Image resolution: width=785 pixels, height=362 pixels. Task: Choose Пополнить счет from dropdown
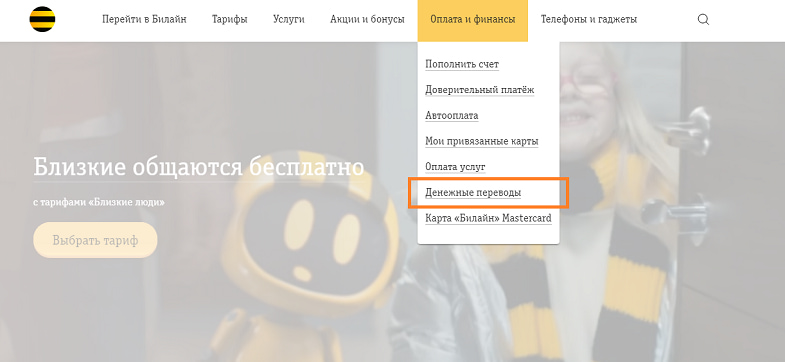(x=462, y=64)
